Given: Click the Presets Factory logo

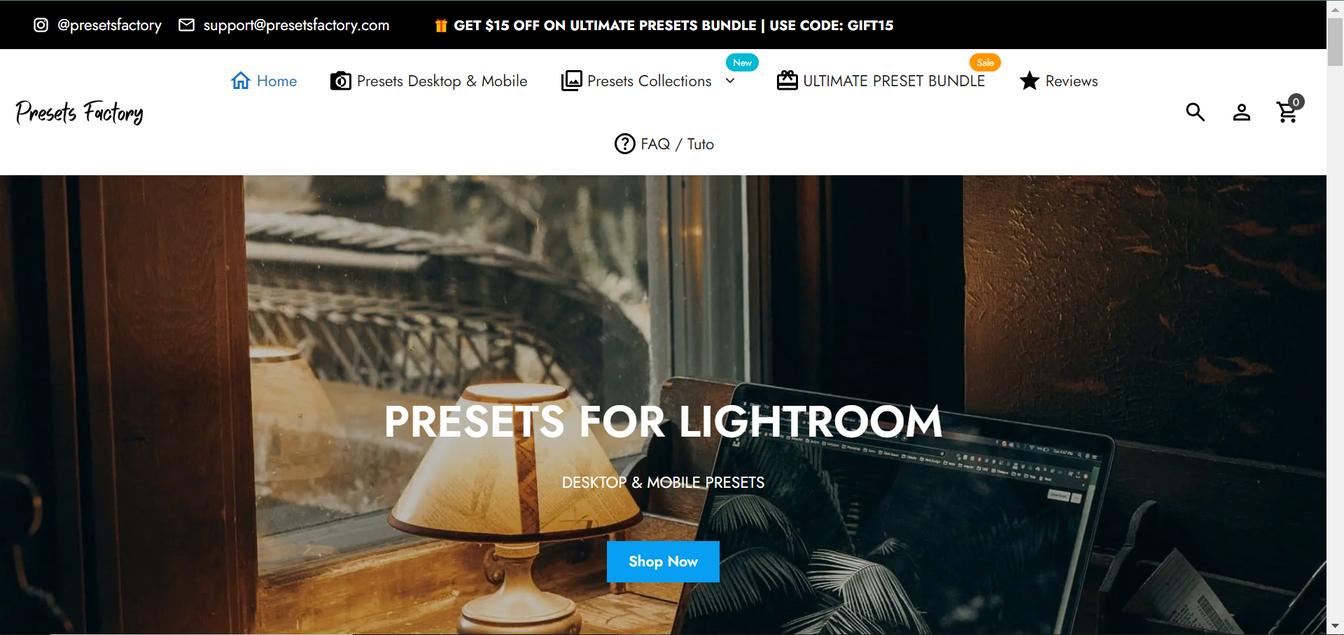Looking at the screenshot, I should 80,112.
